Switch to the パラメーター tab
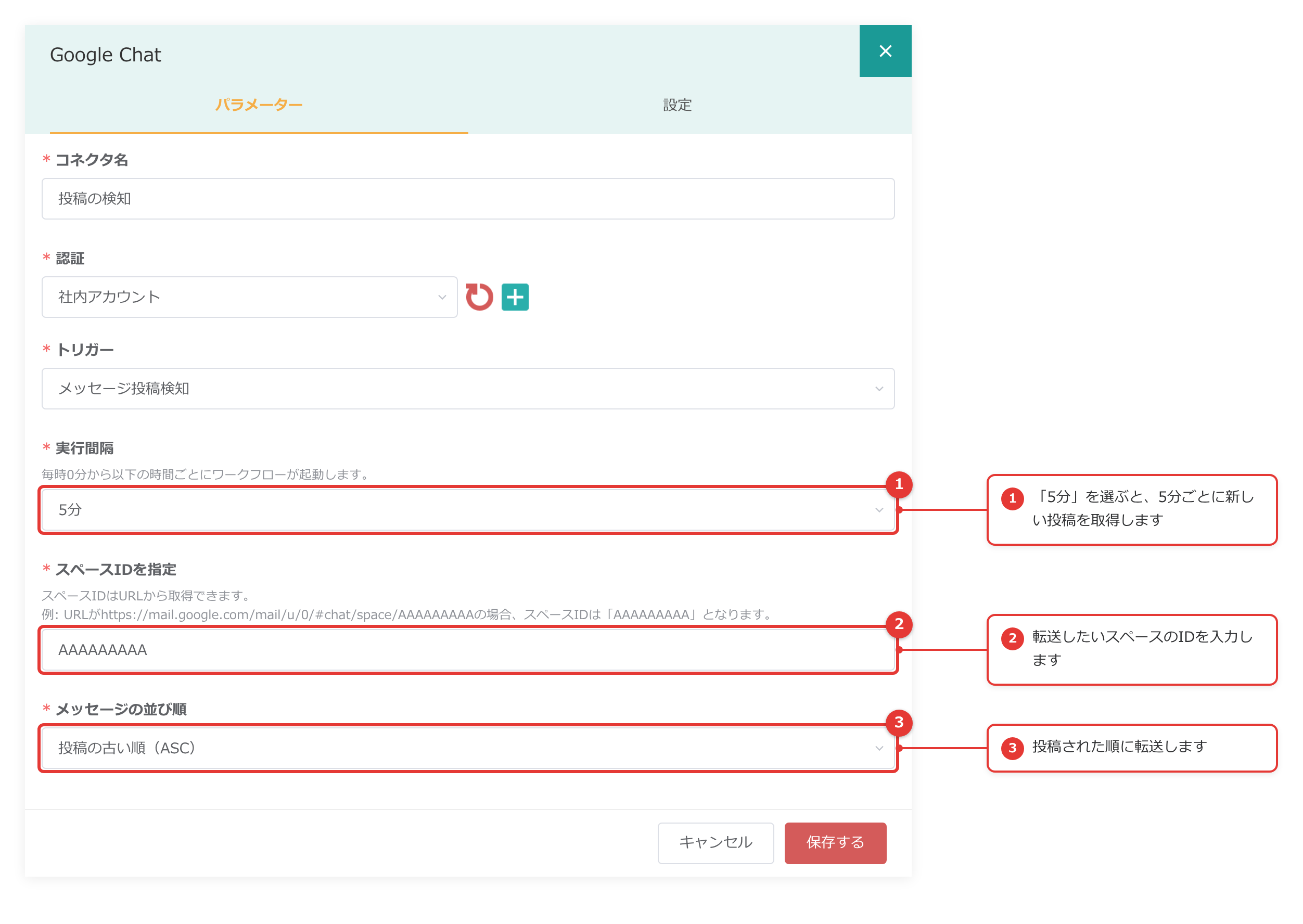This screenshot has height=924, width=1303. tap(259, 105)
